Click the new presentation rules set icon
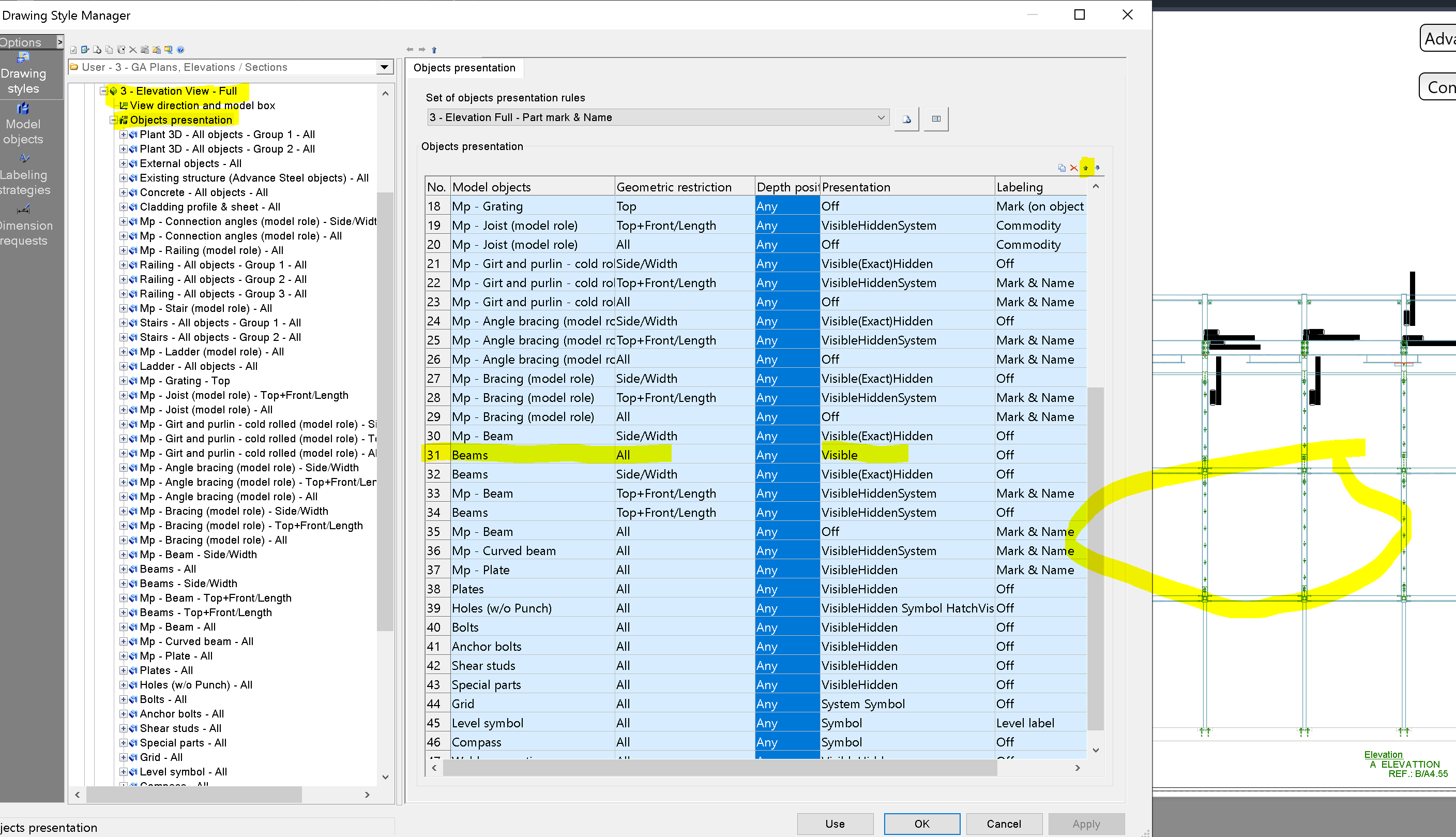Screen dimensions: 1456x837 coord(906,118)
